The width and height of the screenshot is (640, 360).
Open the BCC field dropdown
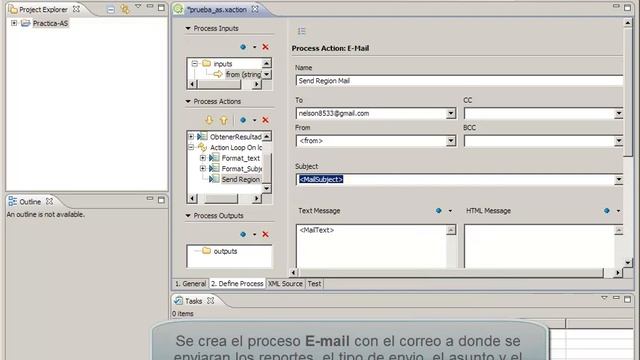point(619,141)
